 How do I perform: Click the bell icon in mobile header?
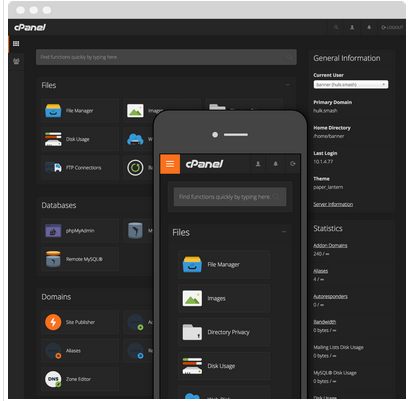tap(275, 164)
